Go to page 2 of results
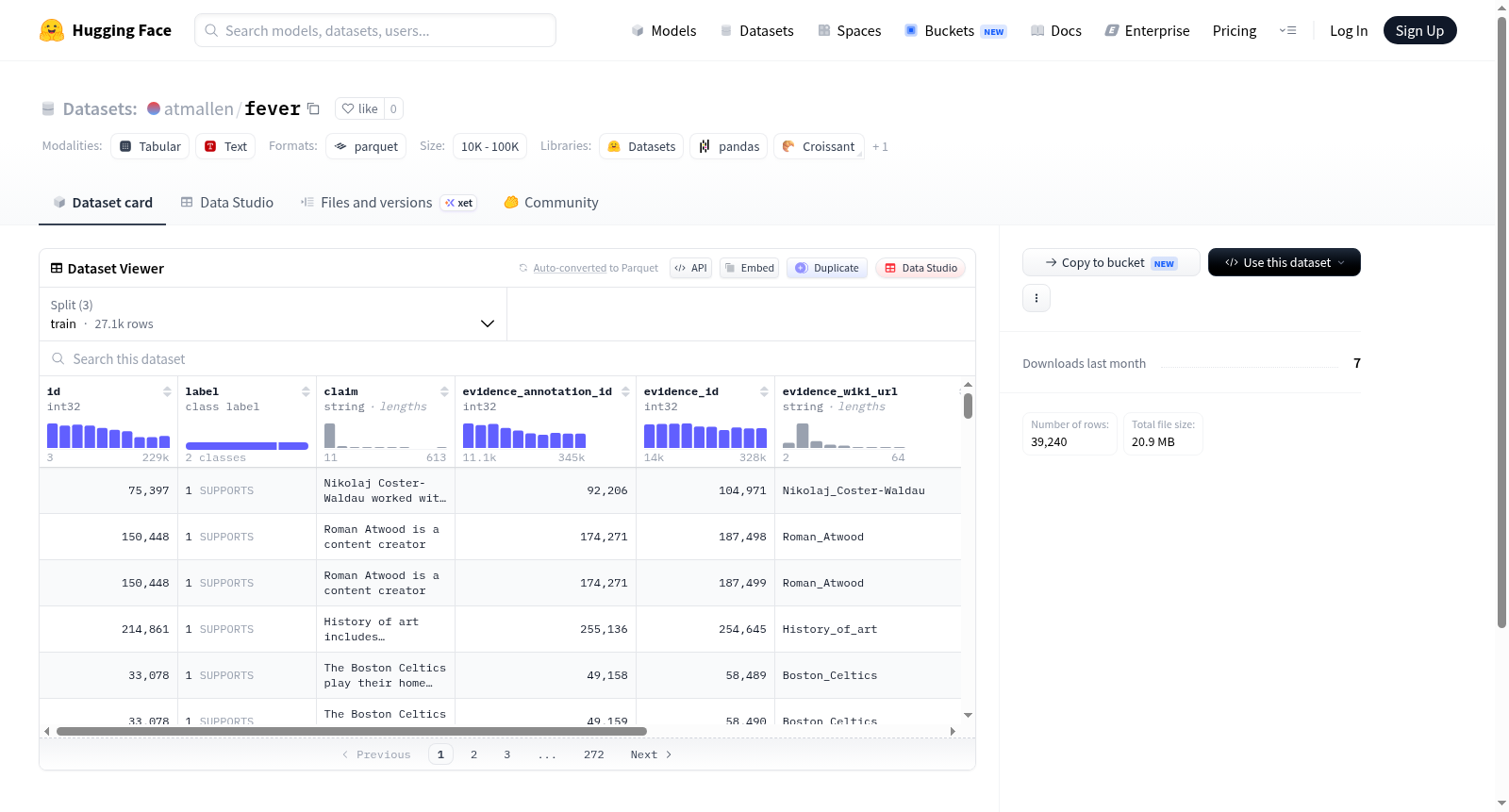The image size is (1509, 812). click(x=473, y=754)
